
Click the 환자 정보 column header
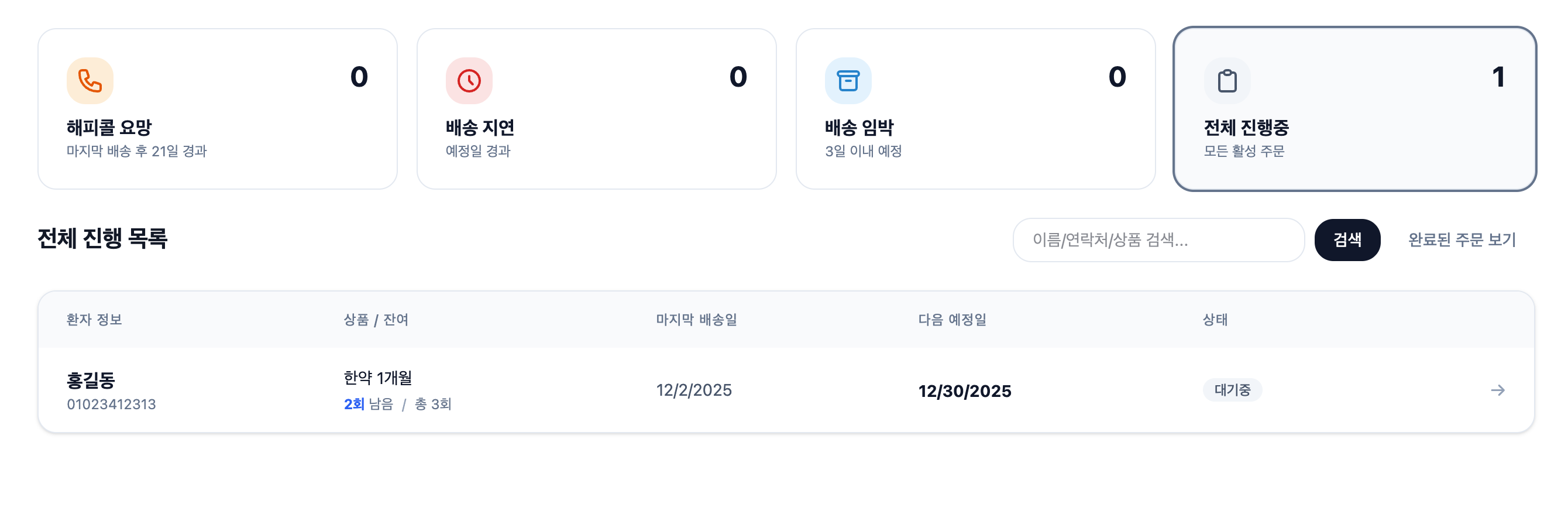tap(94, 320)
